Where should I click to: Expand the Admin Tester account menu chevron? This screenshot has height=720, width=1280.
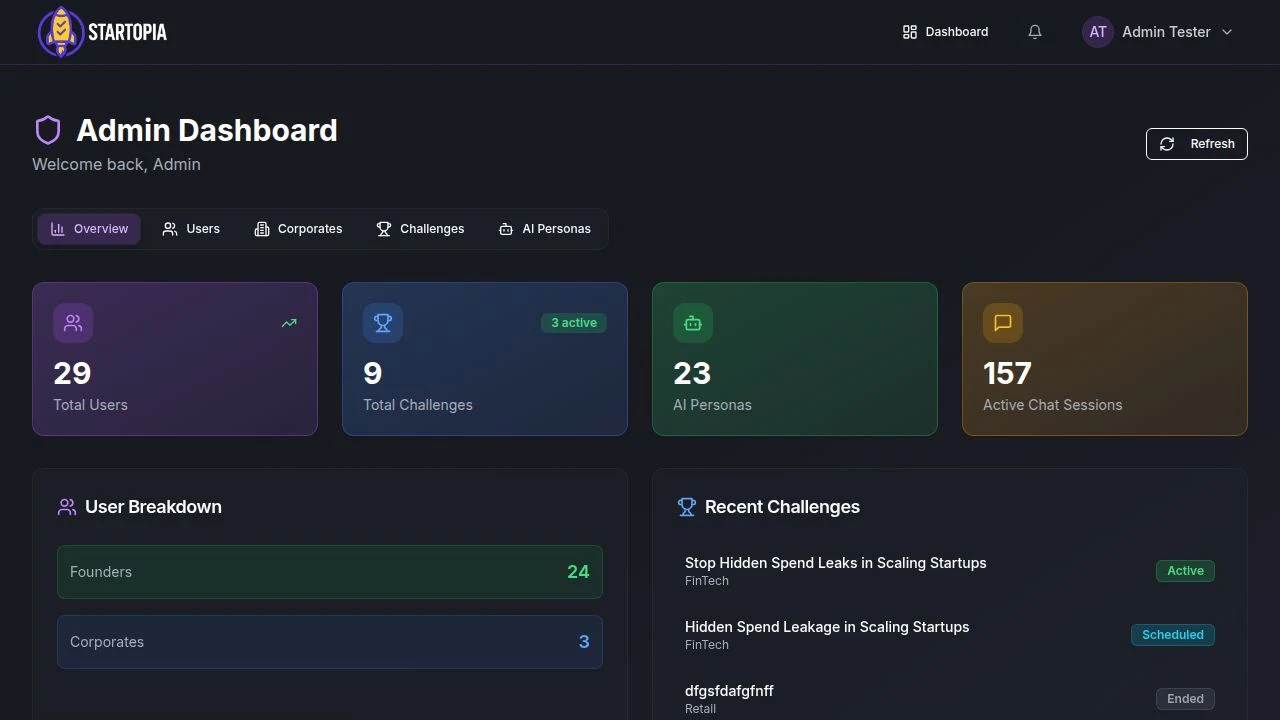(x=1227, y=32)
